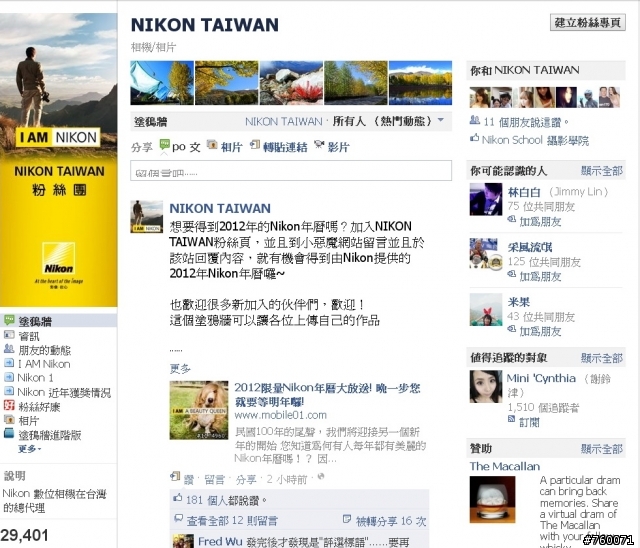Click the 資訊 info icon in sidebar
This screenshot has width=640, height=548.
click(9, 335)
